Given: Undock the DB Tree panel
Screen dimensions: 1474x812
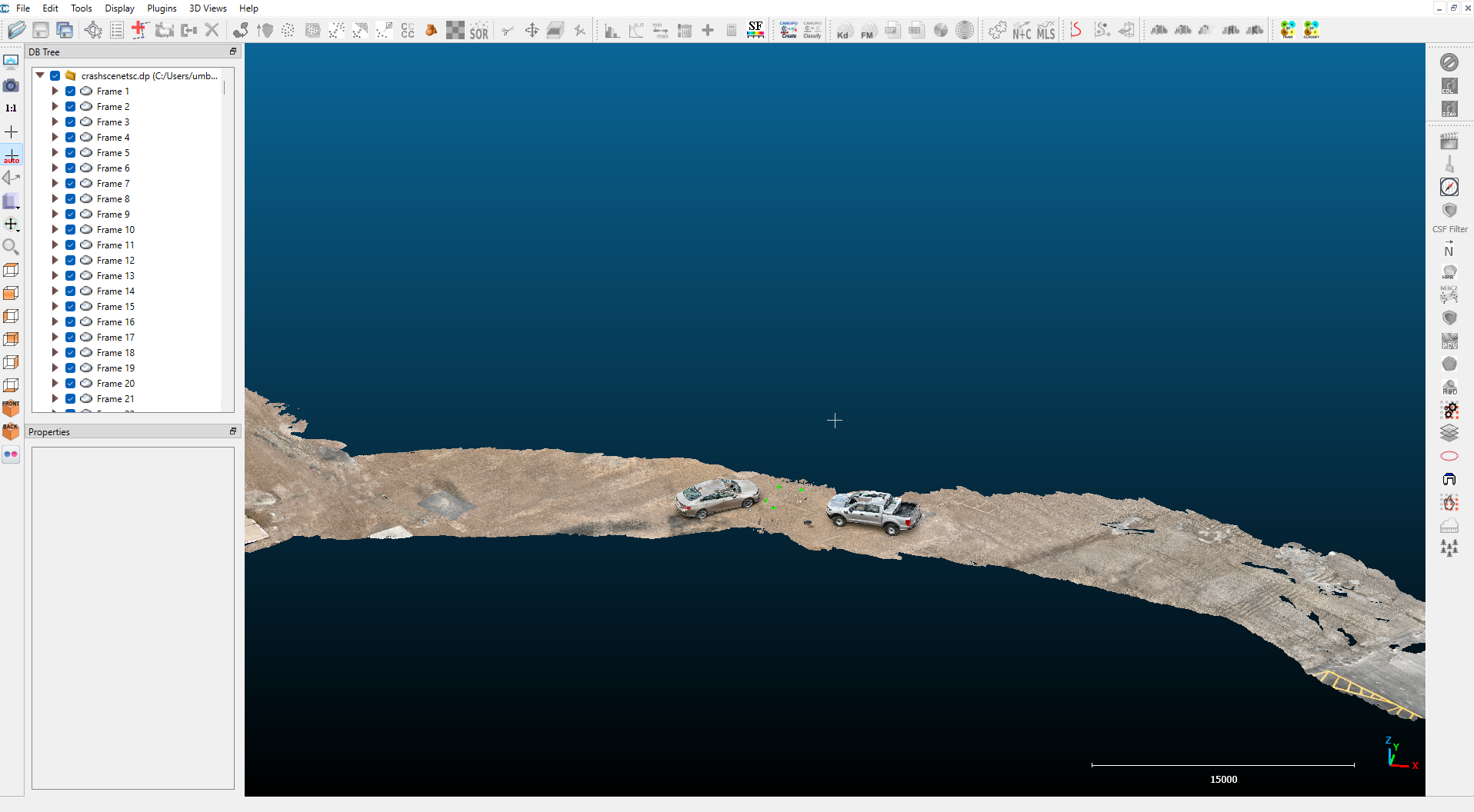Looking at the screenshot, I should pos(232,52).
